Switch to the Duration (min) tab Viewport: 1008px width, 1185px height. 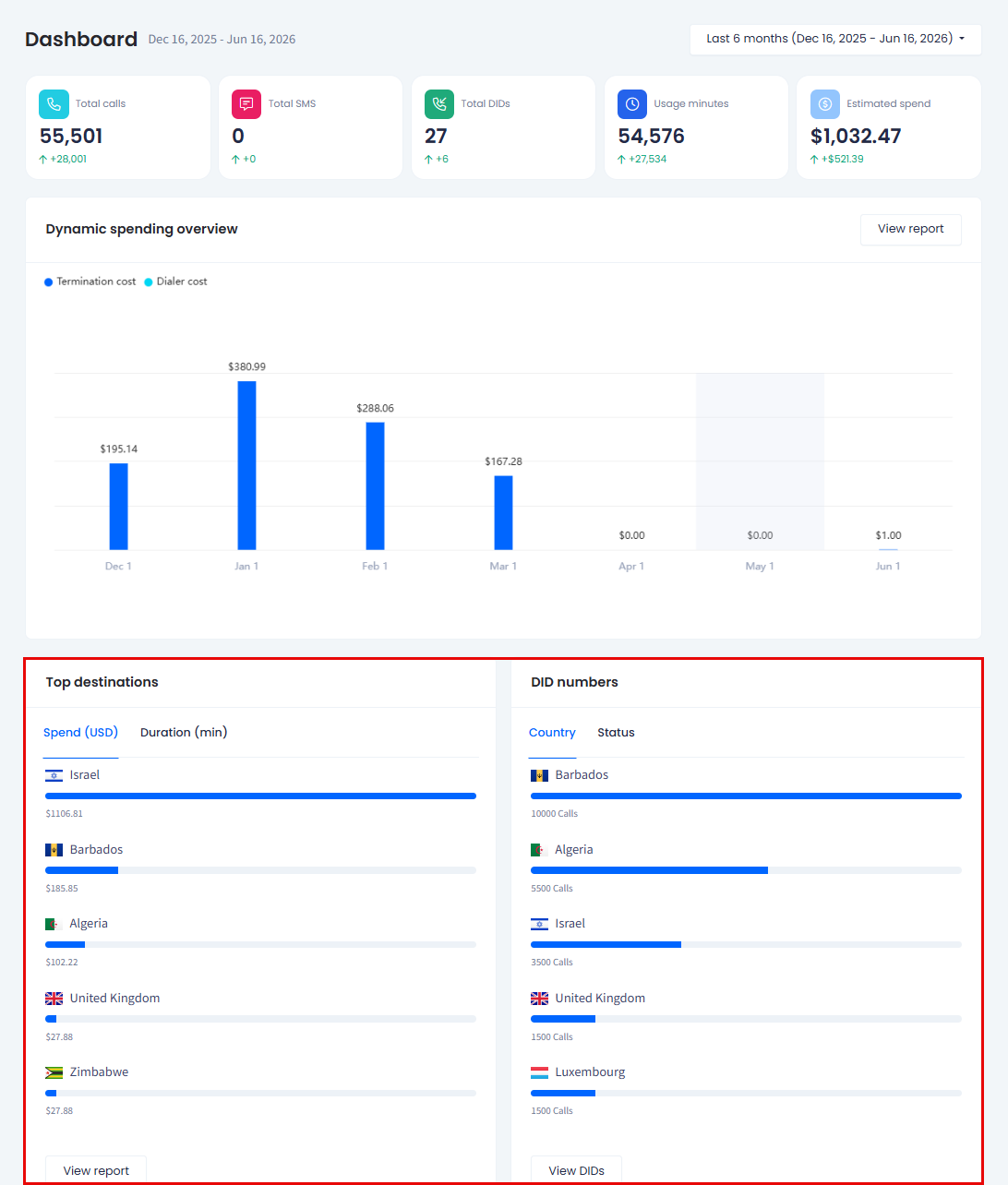[x=184, y=733]
